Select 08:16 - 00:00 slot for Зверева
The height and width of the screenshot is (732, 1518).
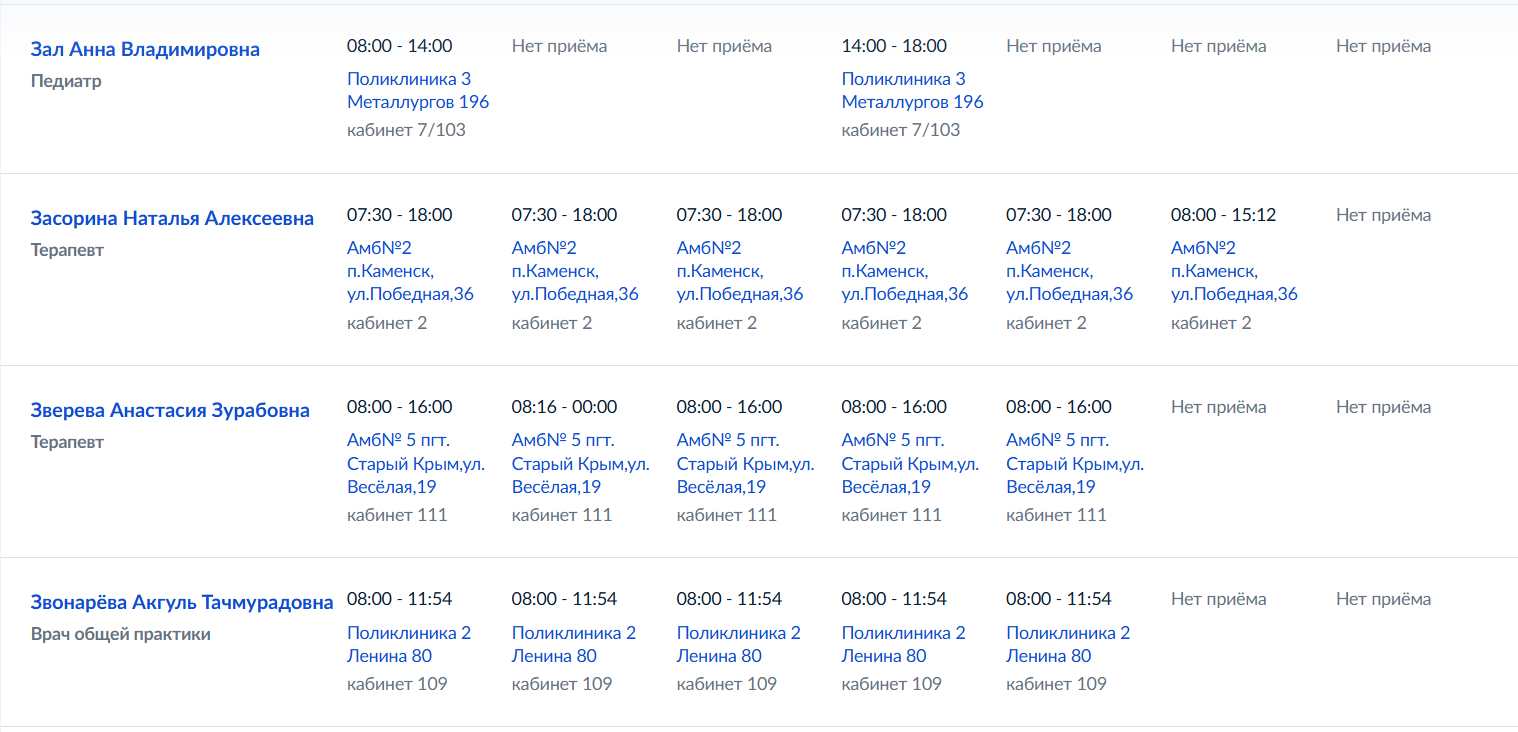[x=564, y=407]
